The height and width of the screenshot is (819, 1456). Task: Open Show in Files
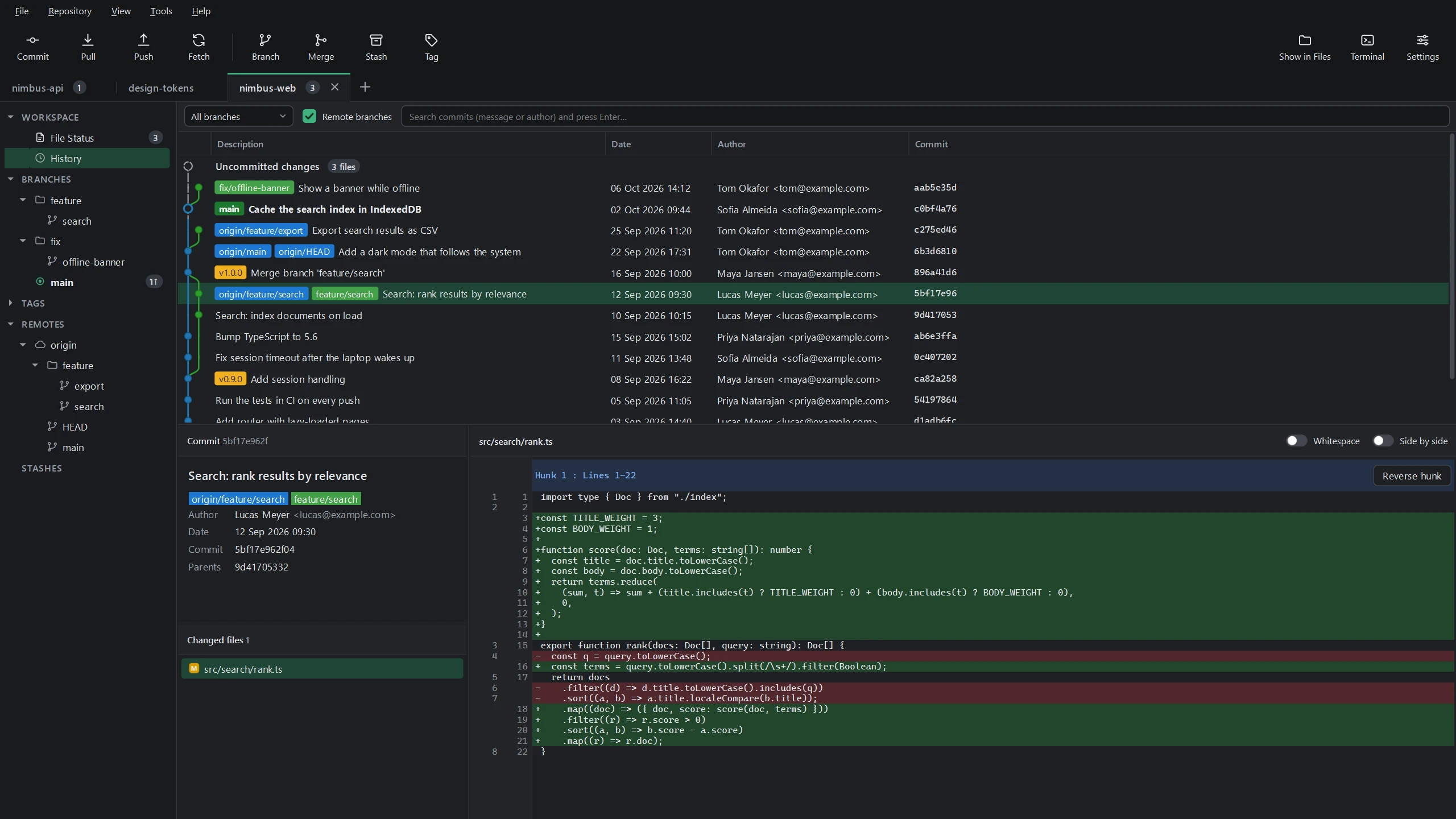[x=1305, y=47]
